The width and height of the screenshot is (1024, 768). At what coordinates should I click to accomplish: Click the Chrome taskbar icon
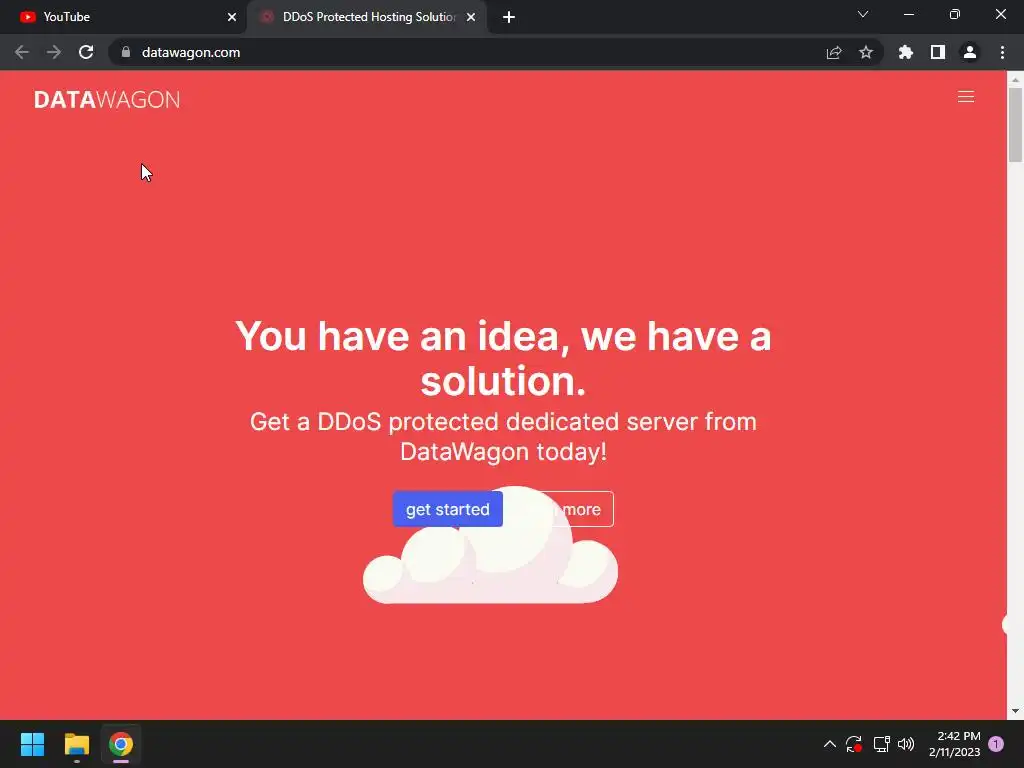click(x=121, y=744)
